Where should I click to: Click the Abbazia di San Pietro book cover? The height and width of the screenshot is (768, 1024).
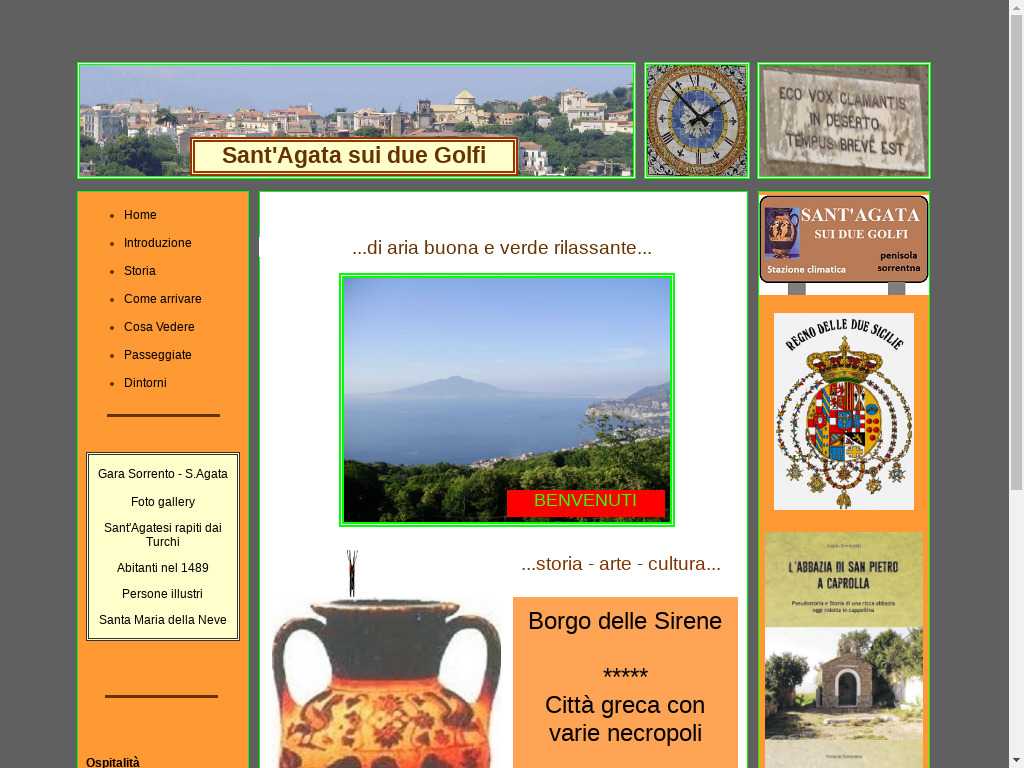(843, 650)
